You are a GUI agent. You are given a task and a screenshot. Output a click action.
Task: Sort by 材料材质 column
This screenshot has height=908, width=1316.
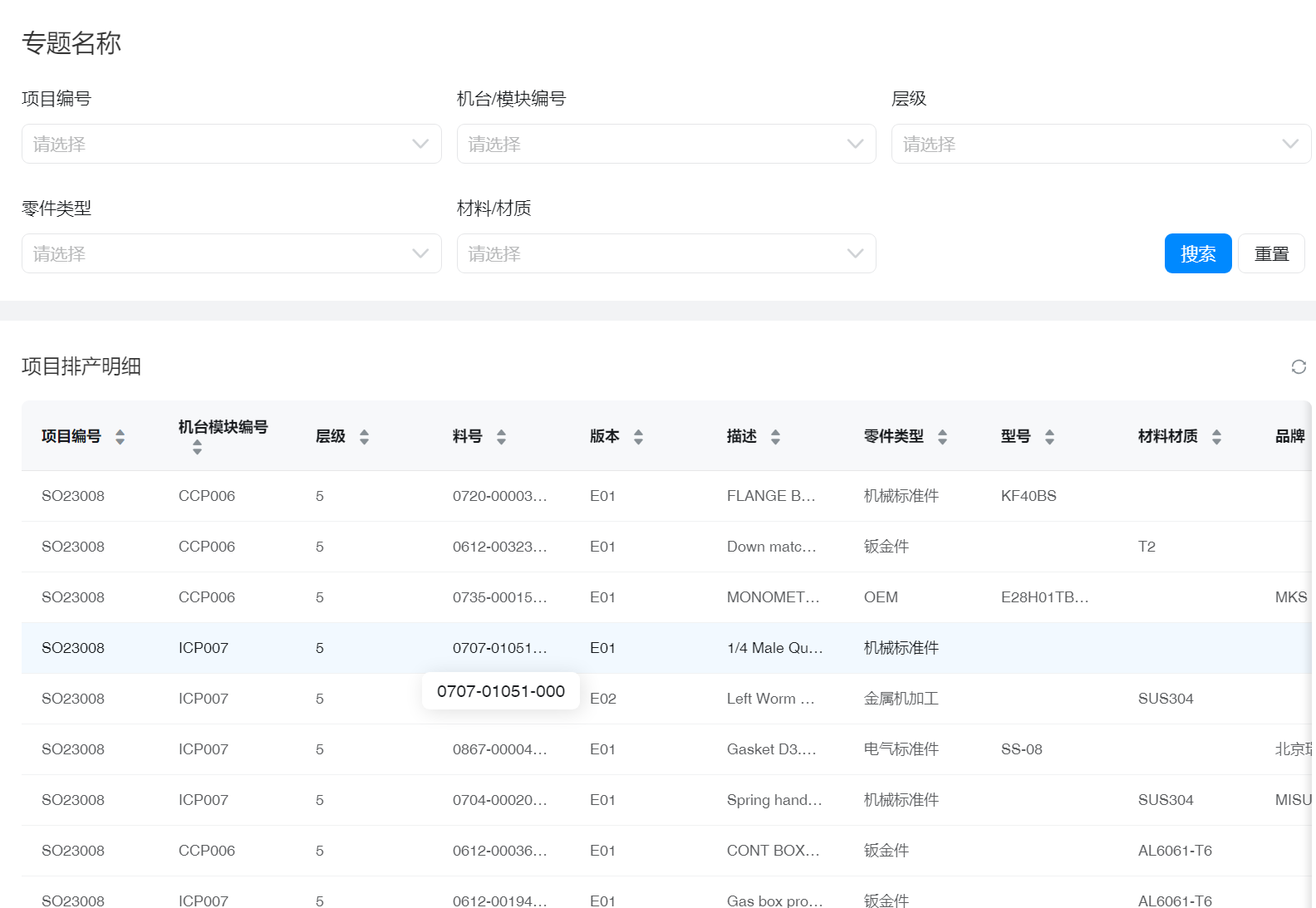pos(1216,437)
